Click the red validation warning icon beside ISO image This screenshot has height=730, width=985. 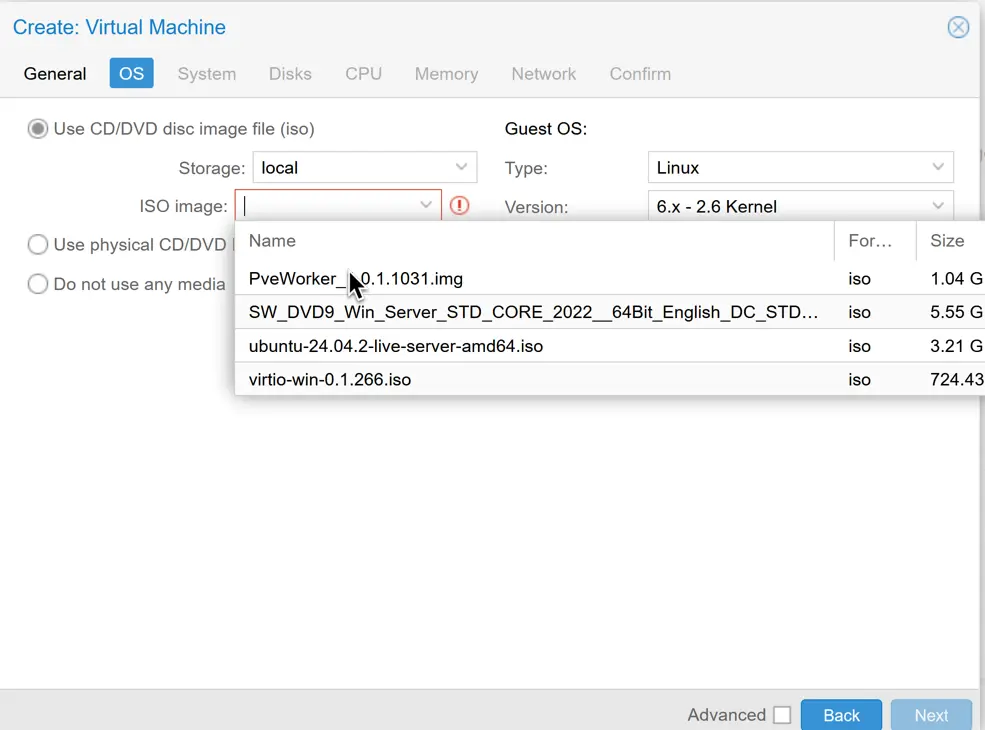[459, 206]
